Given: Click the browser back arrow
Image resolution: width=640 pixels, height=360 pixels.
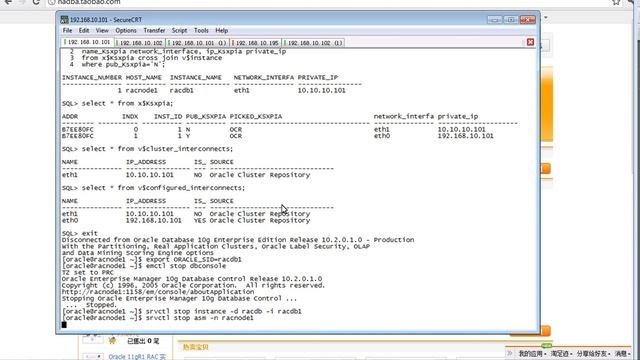Looking at the screenshot, I should pos(8,2).
